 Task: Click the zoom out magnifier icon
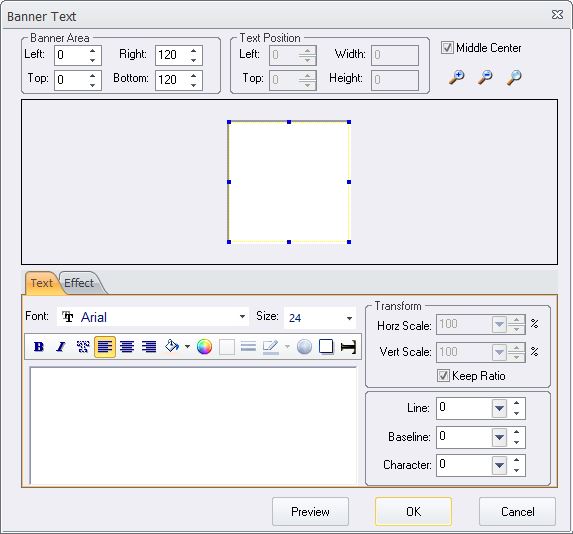coord(485,77)
